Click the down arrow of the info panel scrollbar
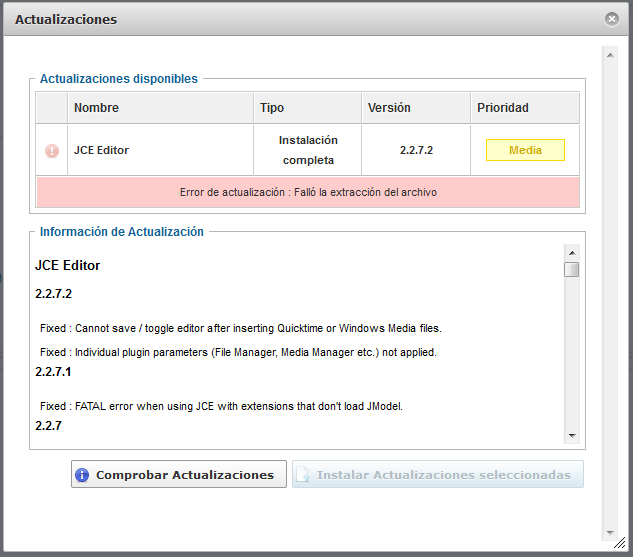 pos(572,435)
